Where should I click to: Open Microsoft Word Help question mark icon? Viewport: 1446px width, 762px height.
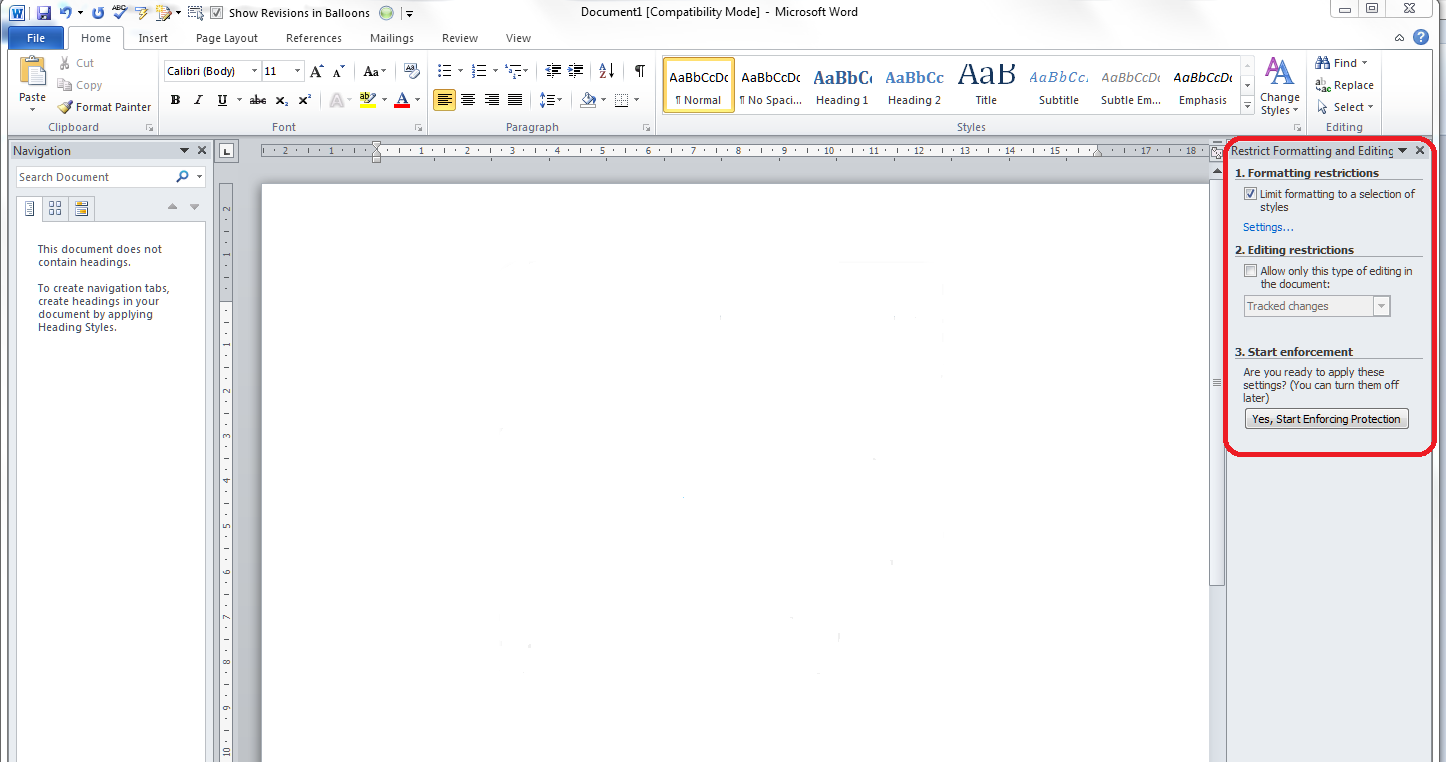(x=1421, y=38)
